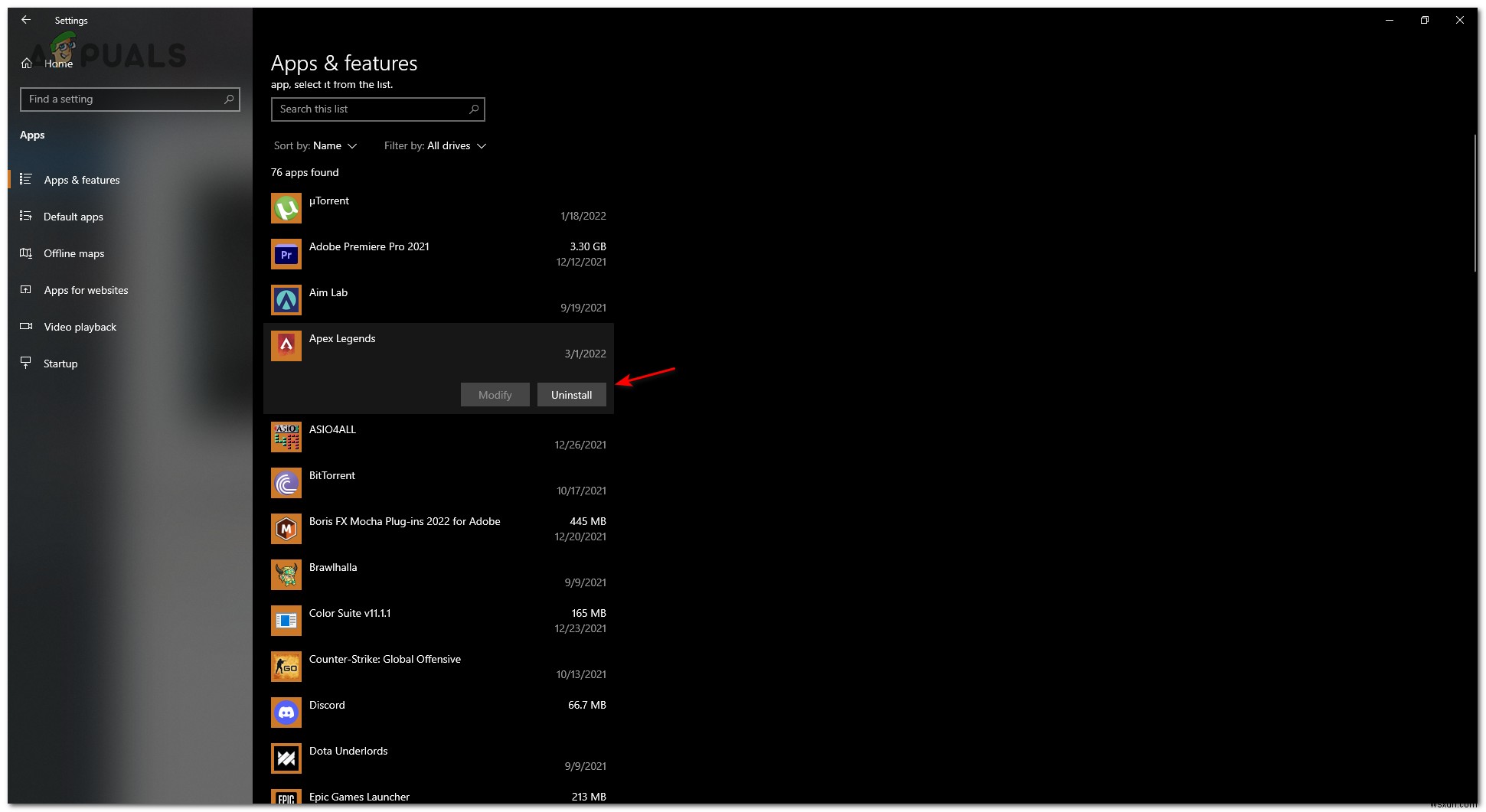The height and width of the screenshot is (812, 1486).
Task: Select the µTorrent list entry
Action: (x=439, y=208)
